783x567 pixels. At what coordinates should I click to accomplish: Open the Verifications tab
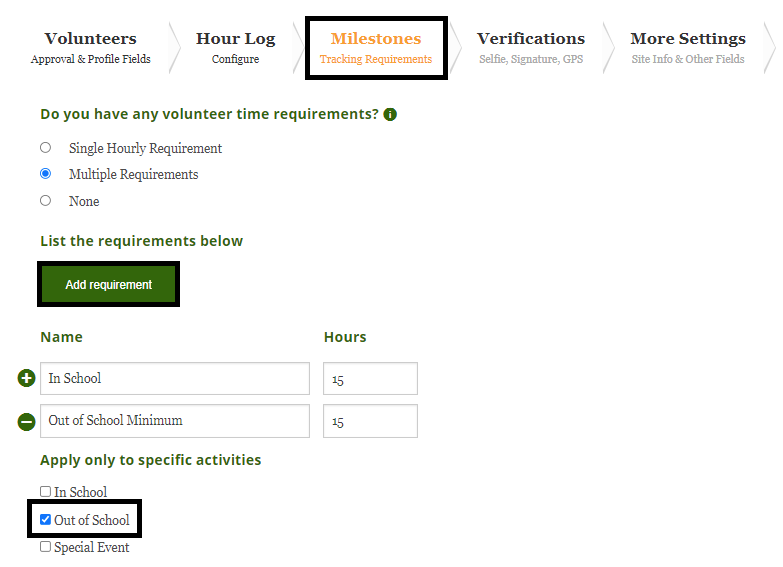coord(530,47)
